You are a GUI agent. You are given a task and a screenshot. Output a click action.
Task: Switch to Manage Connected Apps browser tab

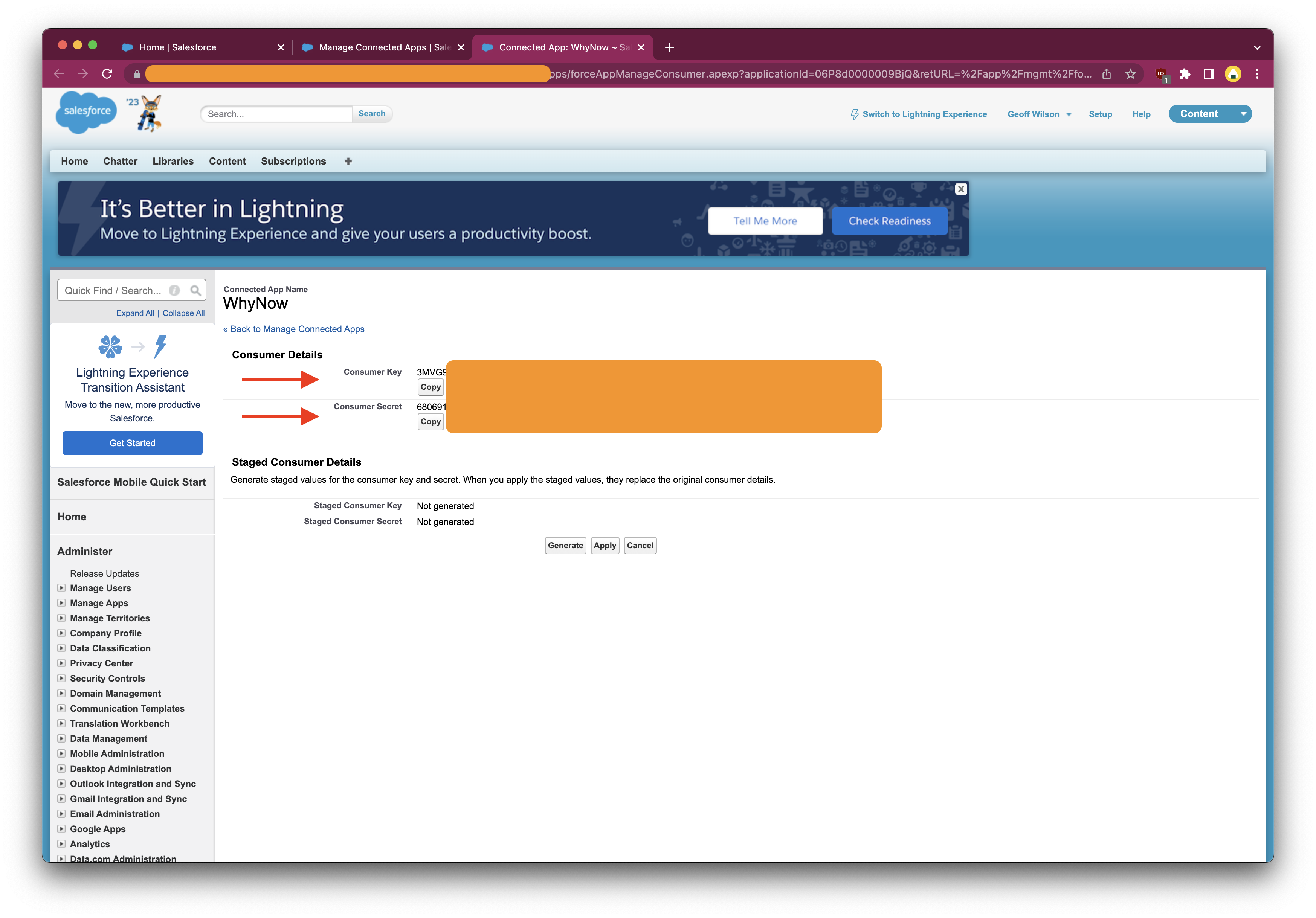pos(383,47)
